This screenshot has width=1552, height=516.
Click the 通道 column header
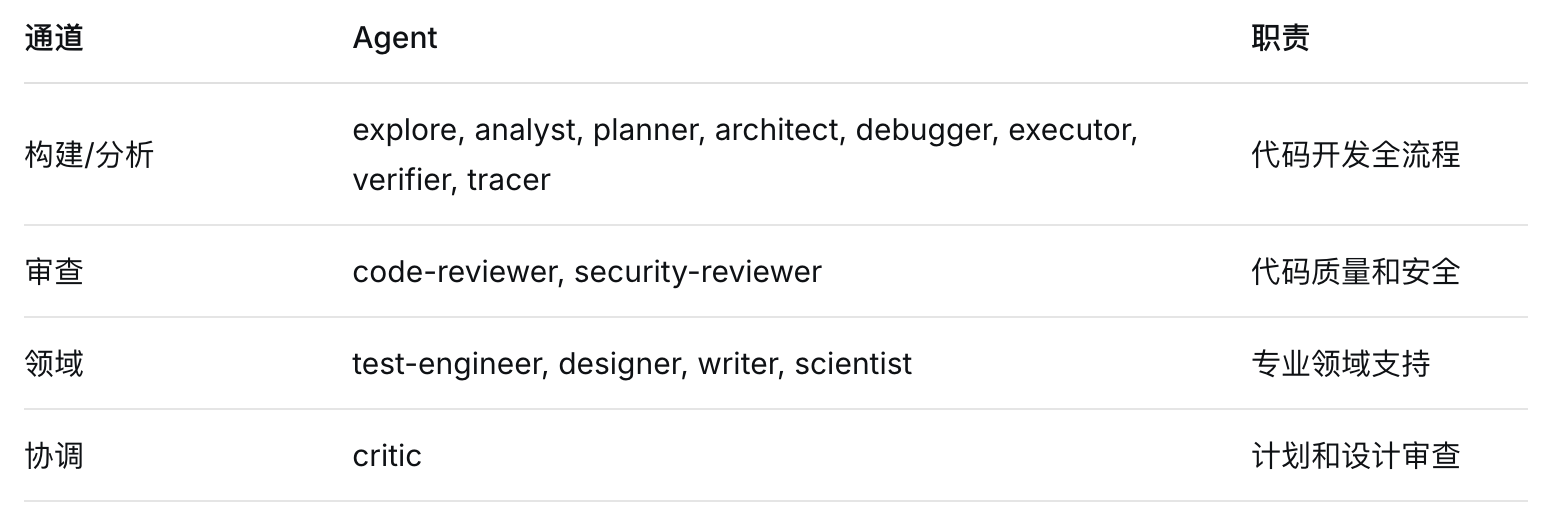[x=54, y=38]
